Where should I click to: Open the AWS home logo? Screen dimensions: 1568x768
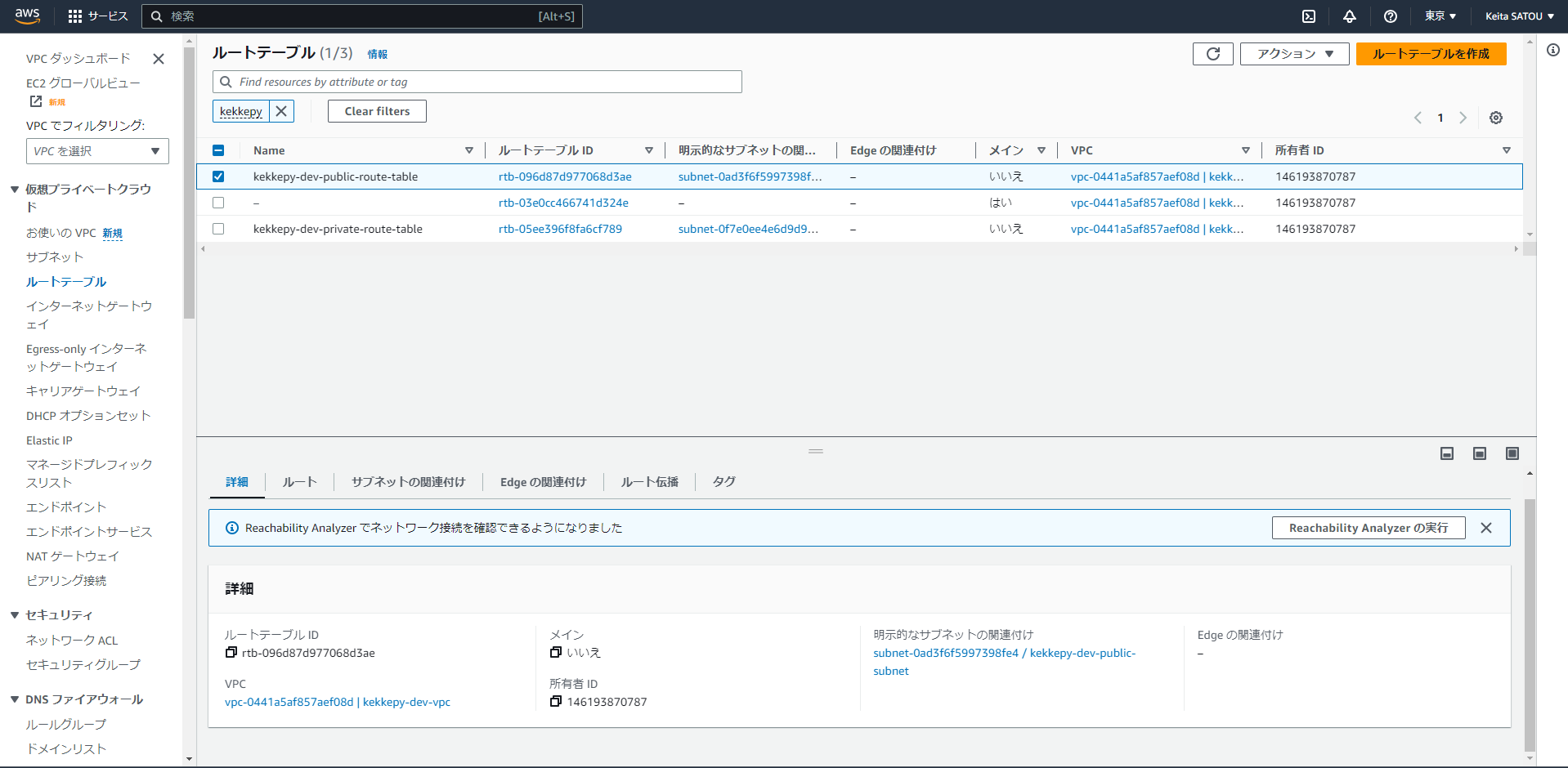[x=27, y=16]
